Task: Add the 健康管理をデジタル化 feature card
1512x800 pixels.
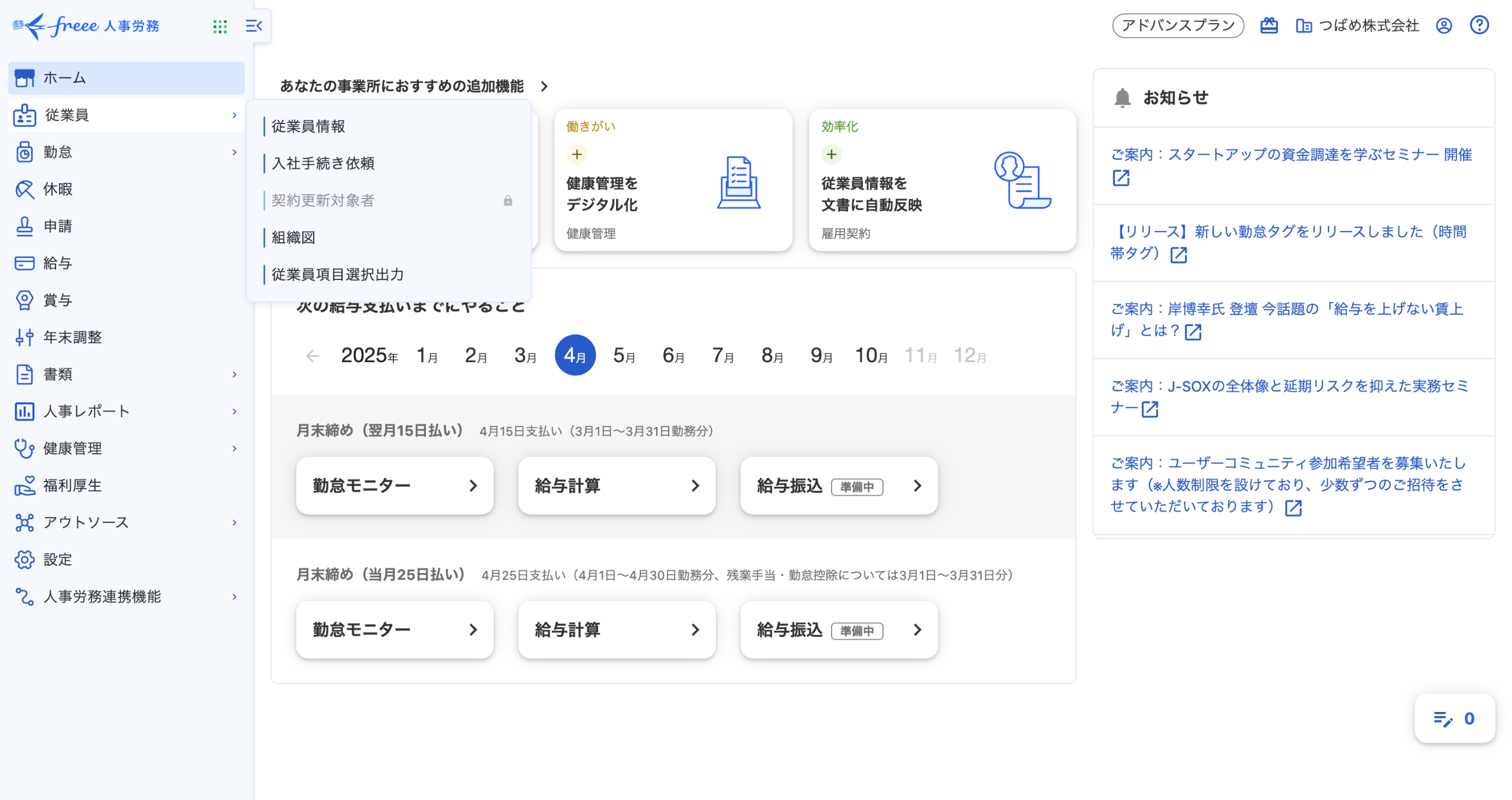Action: [x=576, y=154]
